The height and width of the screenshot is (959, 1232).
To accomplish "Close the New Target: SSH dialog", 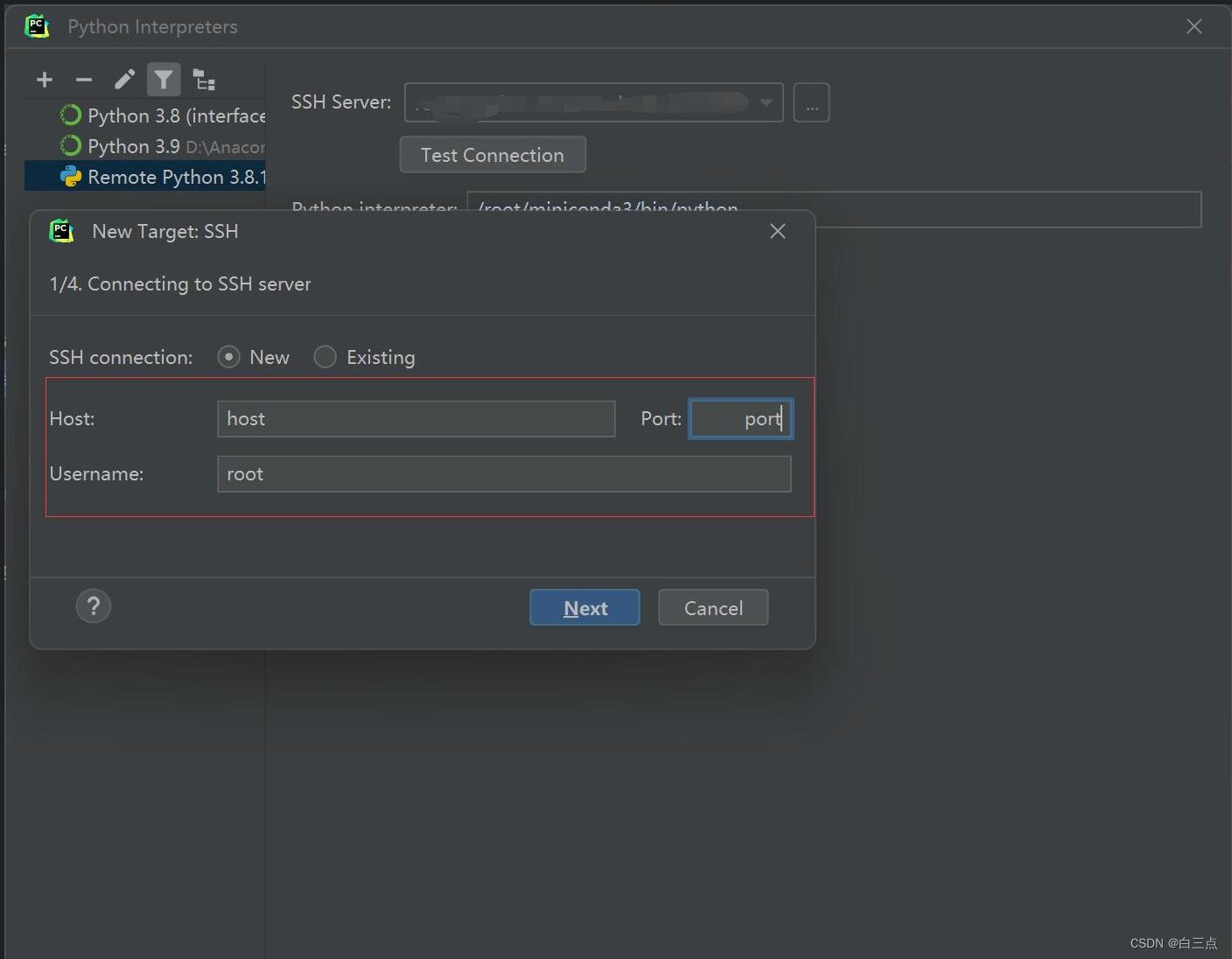I will tap(778, 231).
